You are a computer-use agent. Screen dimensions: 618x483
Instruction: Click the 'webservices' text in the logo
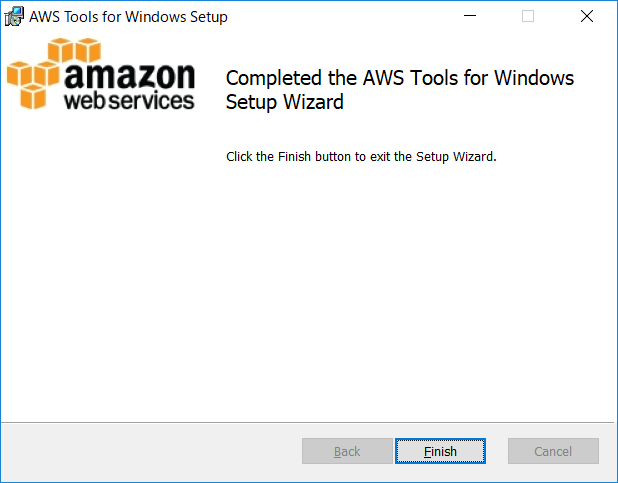tap(129, 100)
